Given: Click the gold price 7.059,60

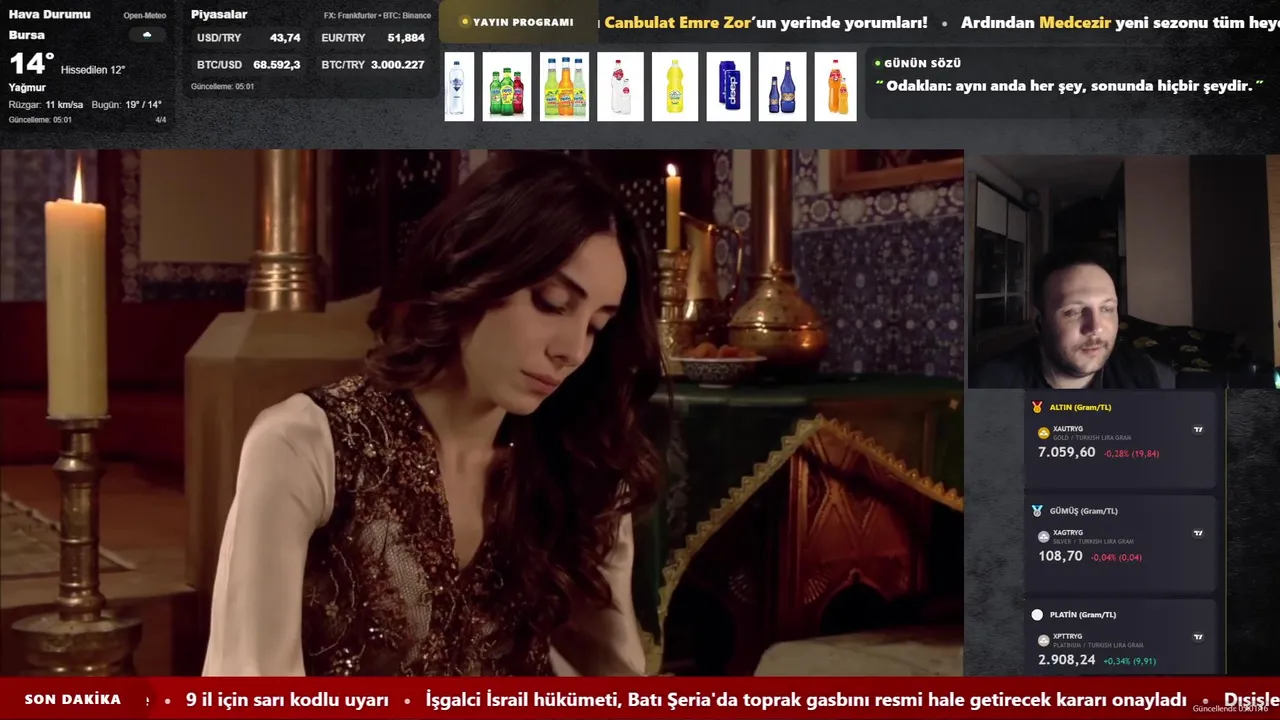Looking at the screenshot, I should (1067, 452).
